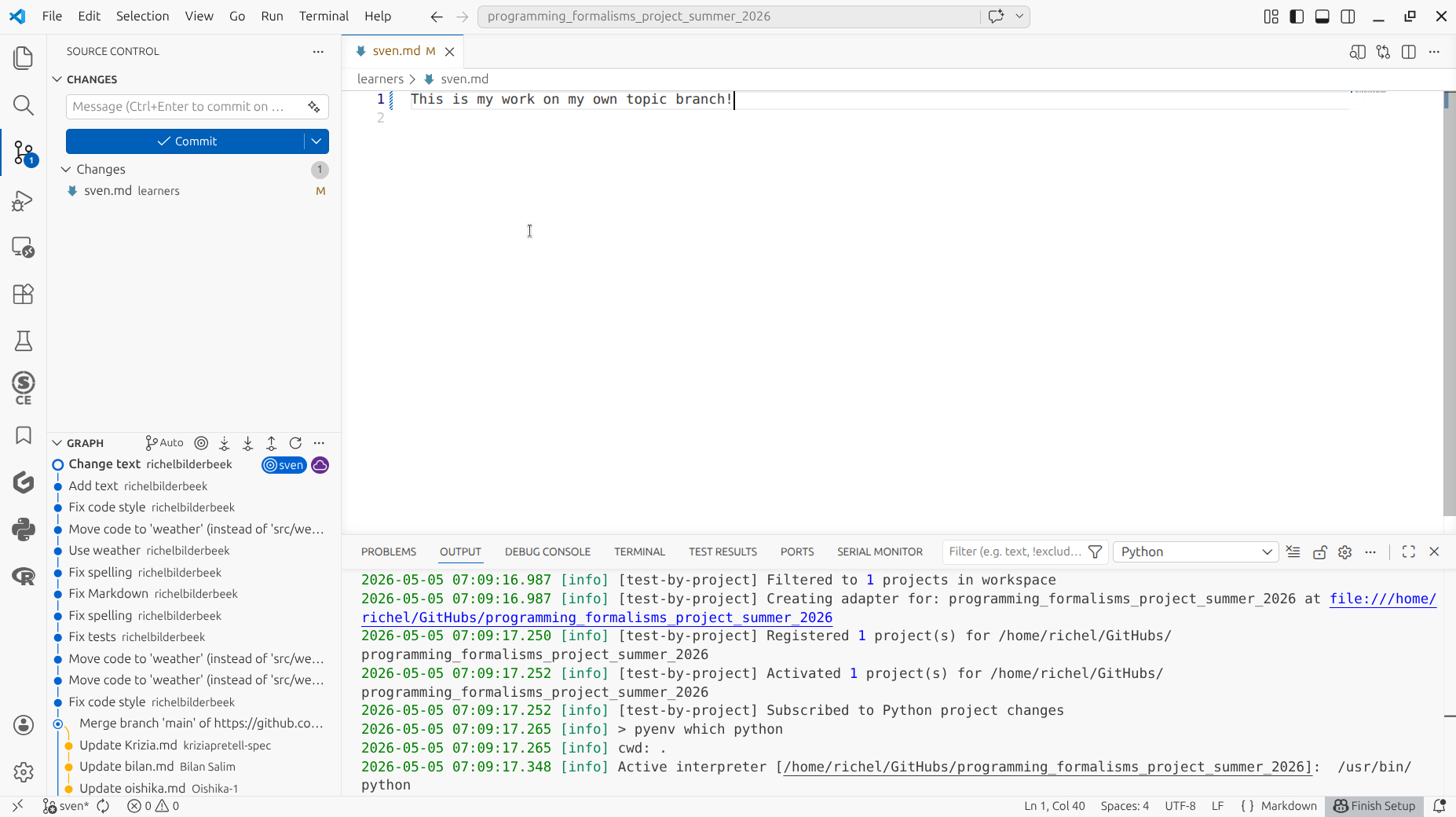This screenshot has width=1456, height=817.
Task: Toggle the secondary side bar
Action: [x=1348, y=16]
